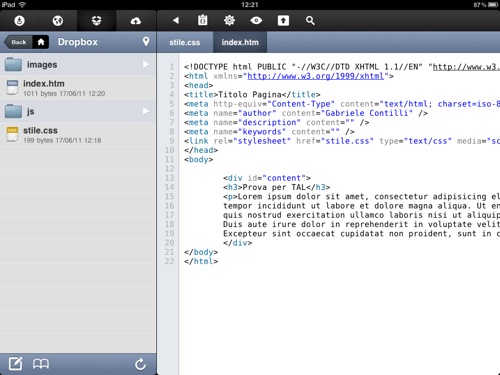500x375 pixels.
Task: Go back with the Back button
Action: (18, 42)
